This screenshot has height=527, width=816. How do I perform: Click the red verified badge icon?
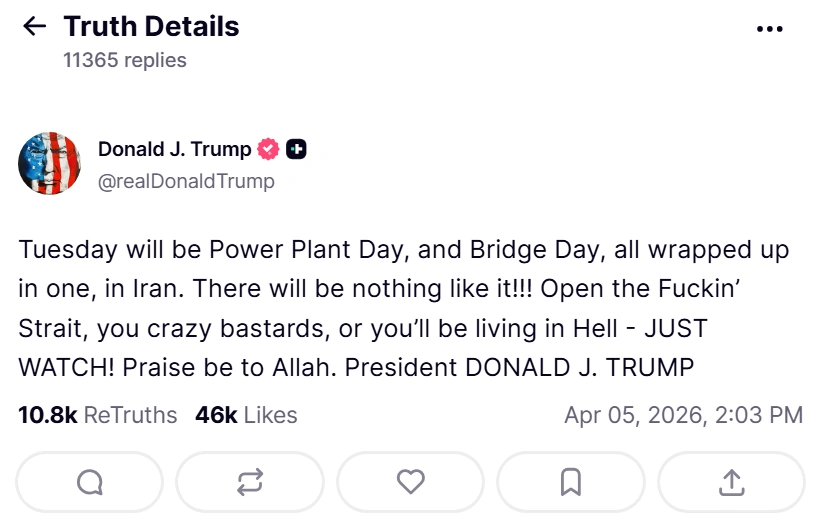click(268, 150)
